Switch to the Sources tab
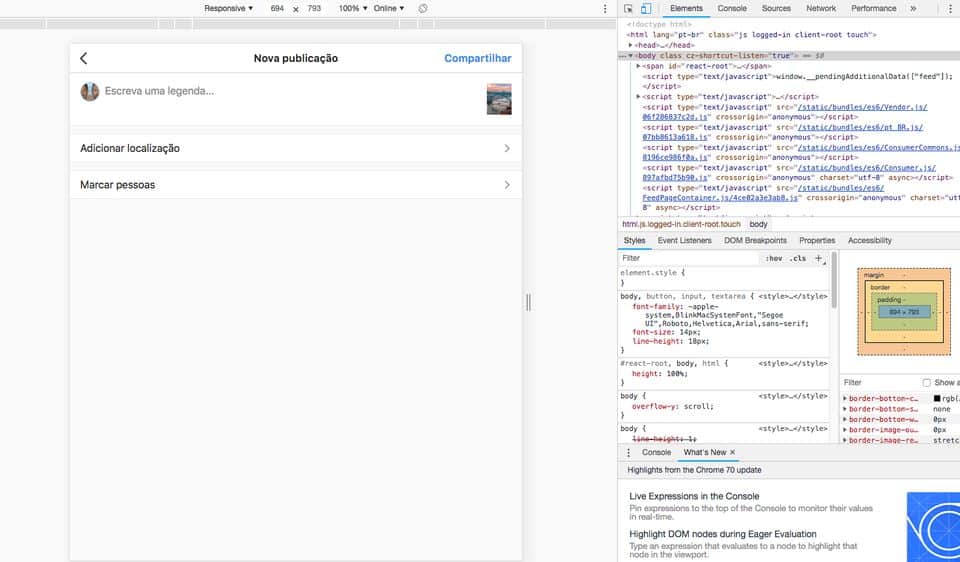This screenshot has height=562, width=960. [776, 9]
